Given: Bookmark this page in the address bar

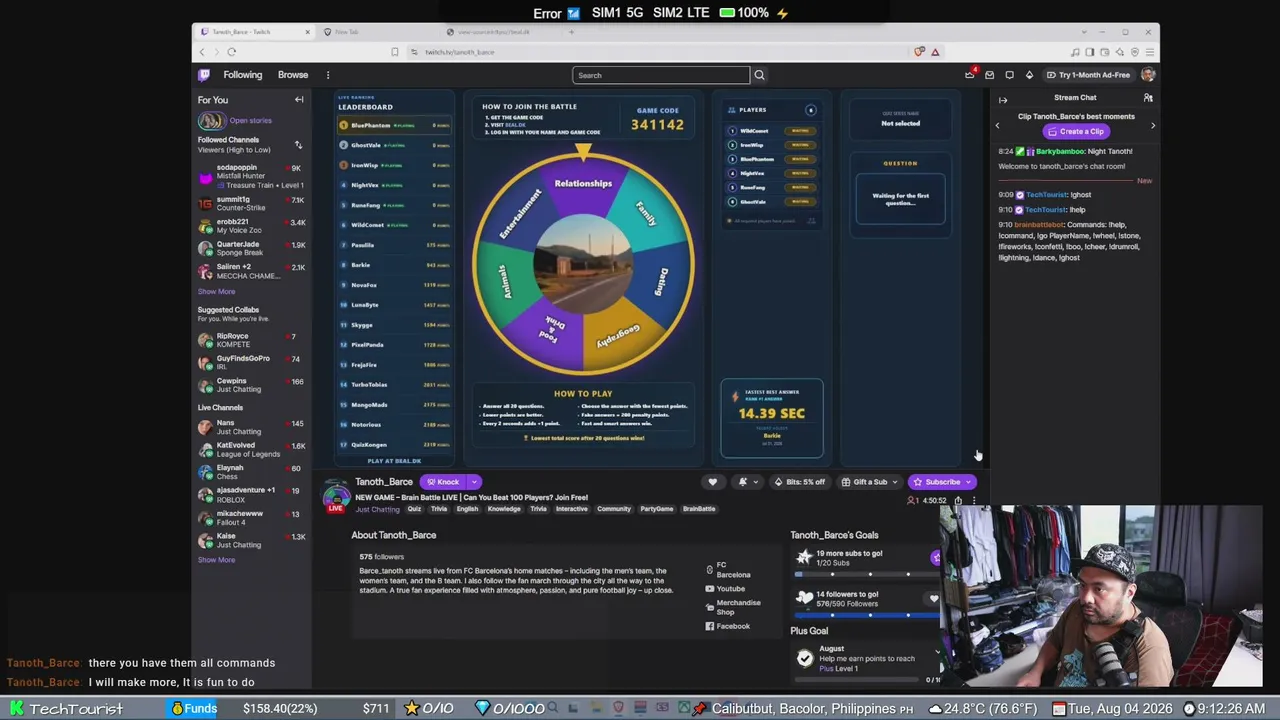Looking at the screenshot, I should click(x=395, y=52).
